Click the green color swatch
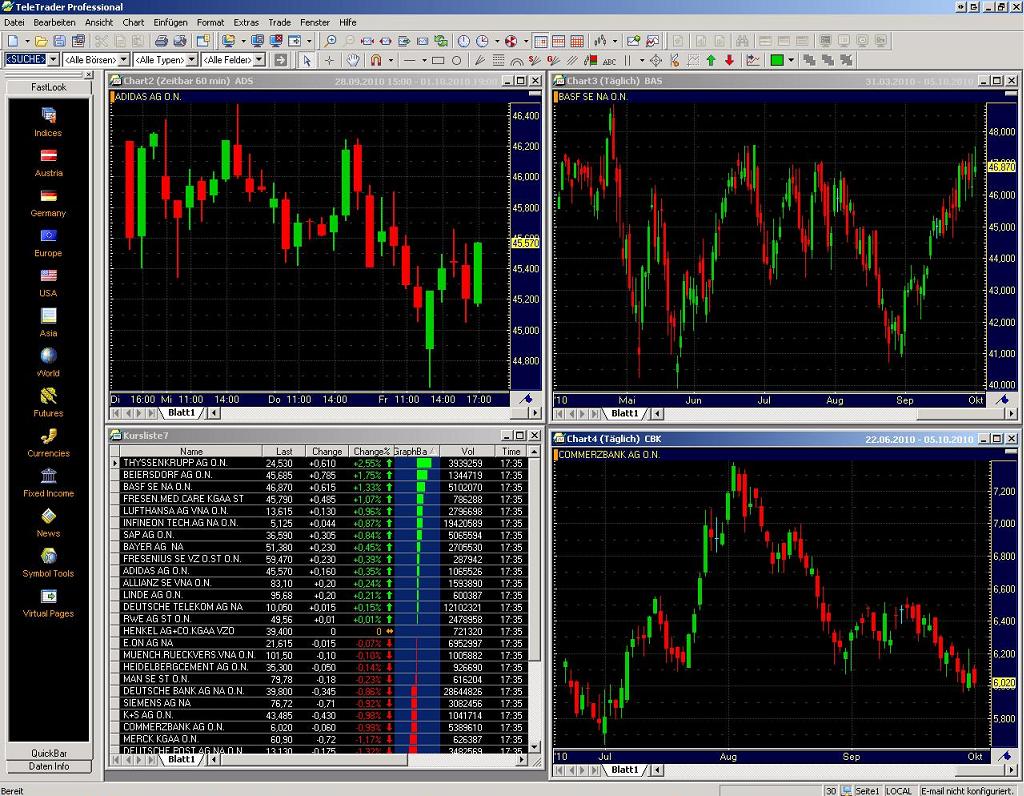The width and height of the screenshot is (1024, 796). pyautogui.click(x=776, y=61)
